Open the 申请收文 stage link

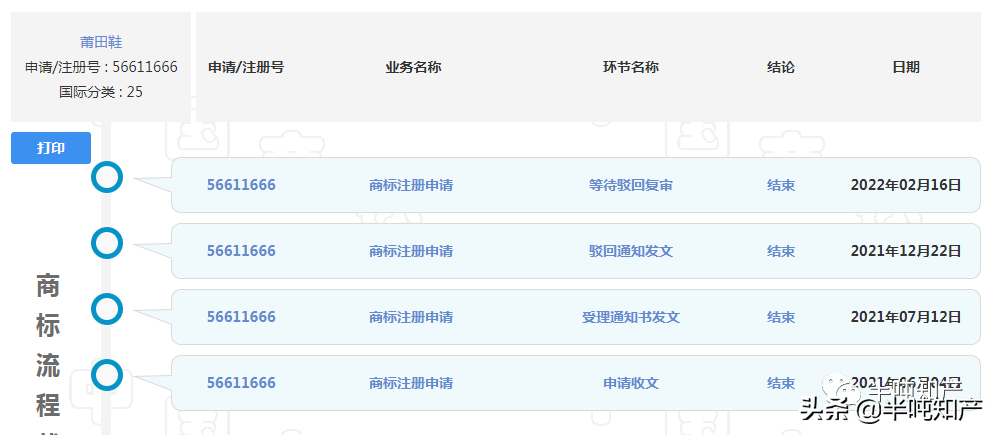click(631, 384)
